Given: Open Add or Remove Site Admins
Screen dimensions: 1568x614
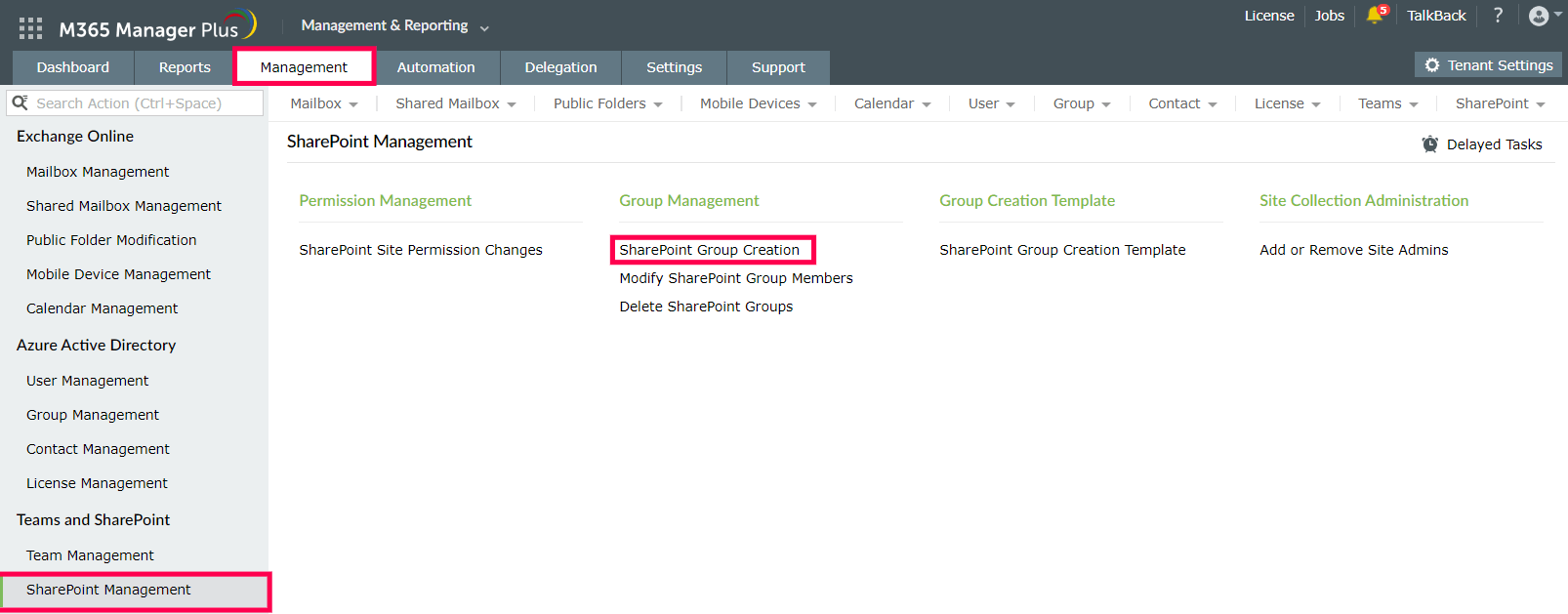Looking at the screenshot, I should tap(1354, 250).
